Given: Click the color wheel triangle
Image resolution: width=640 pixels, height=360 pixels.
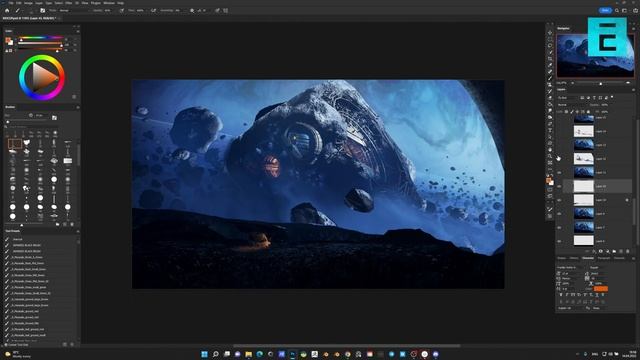Looking at the screenshot, I should (x=44, y=77).
